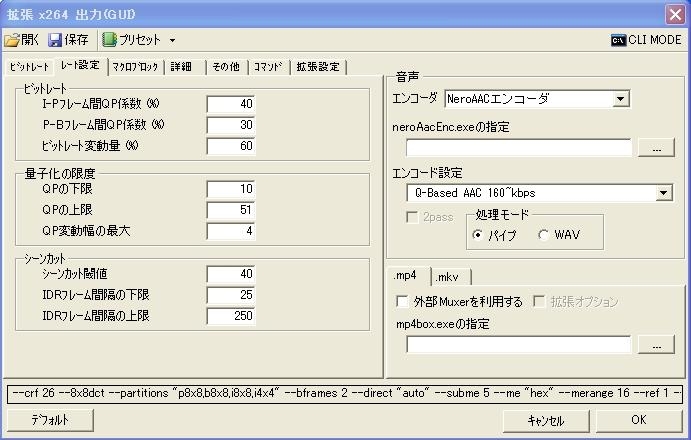Go to the その他 tab
The image size is (691, 440).
(x=227, y=67)
